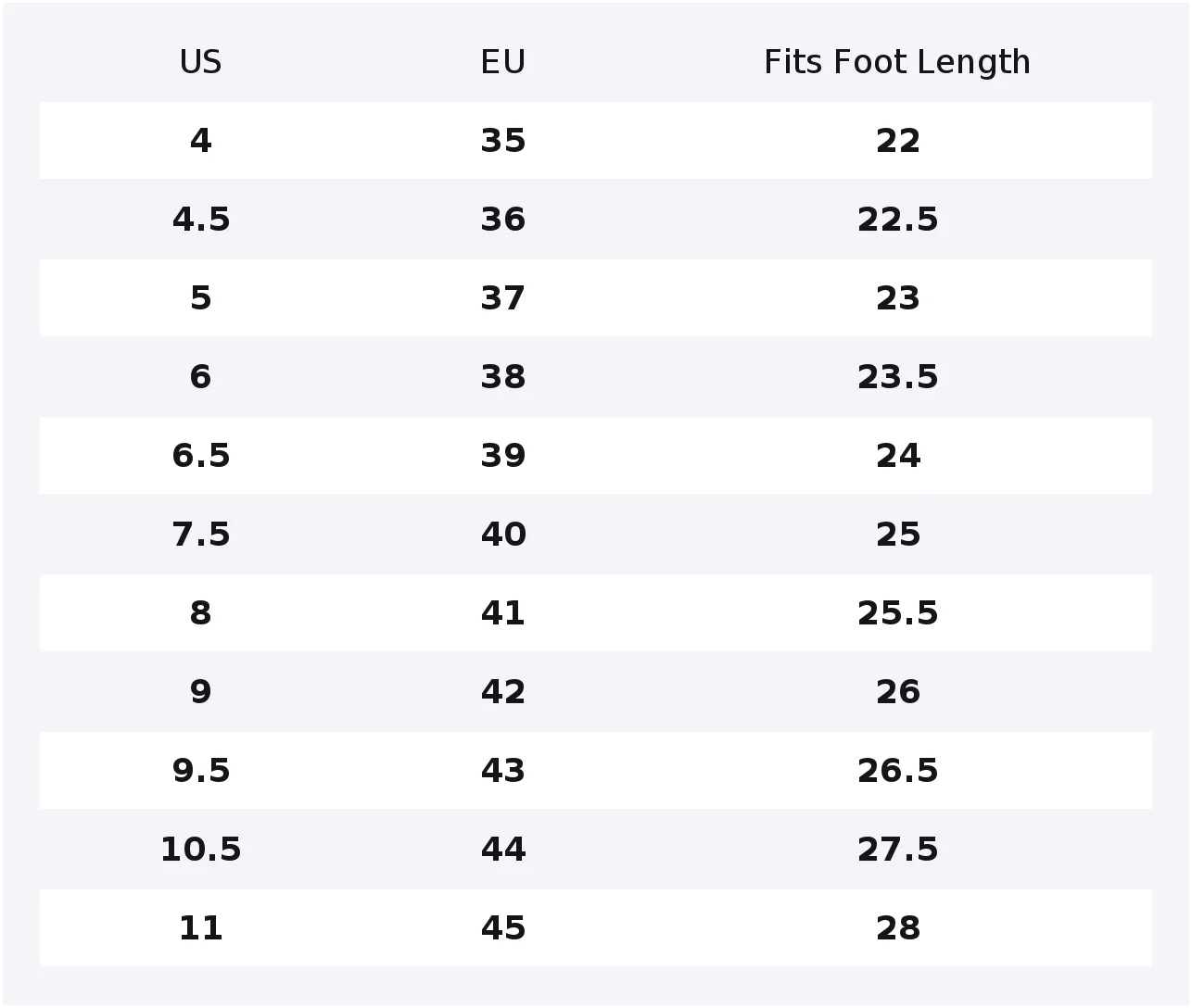Click EU size 38 cell

503,377
